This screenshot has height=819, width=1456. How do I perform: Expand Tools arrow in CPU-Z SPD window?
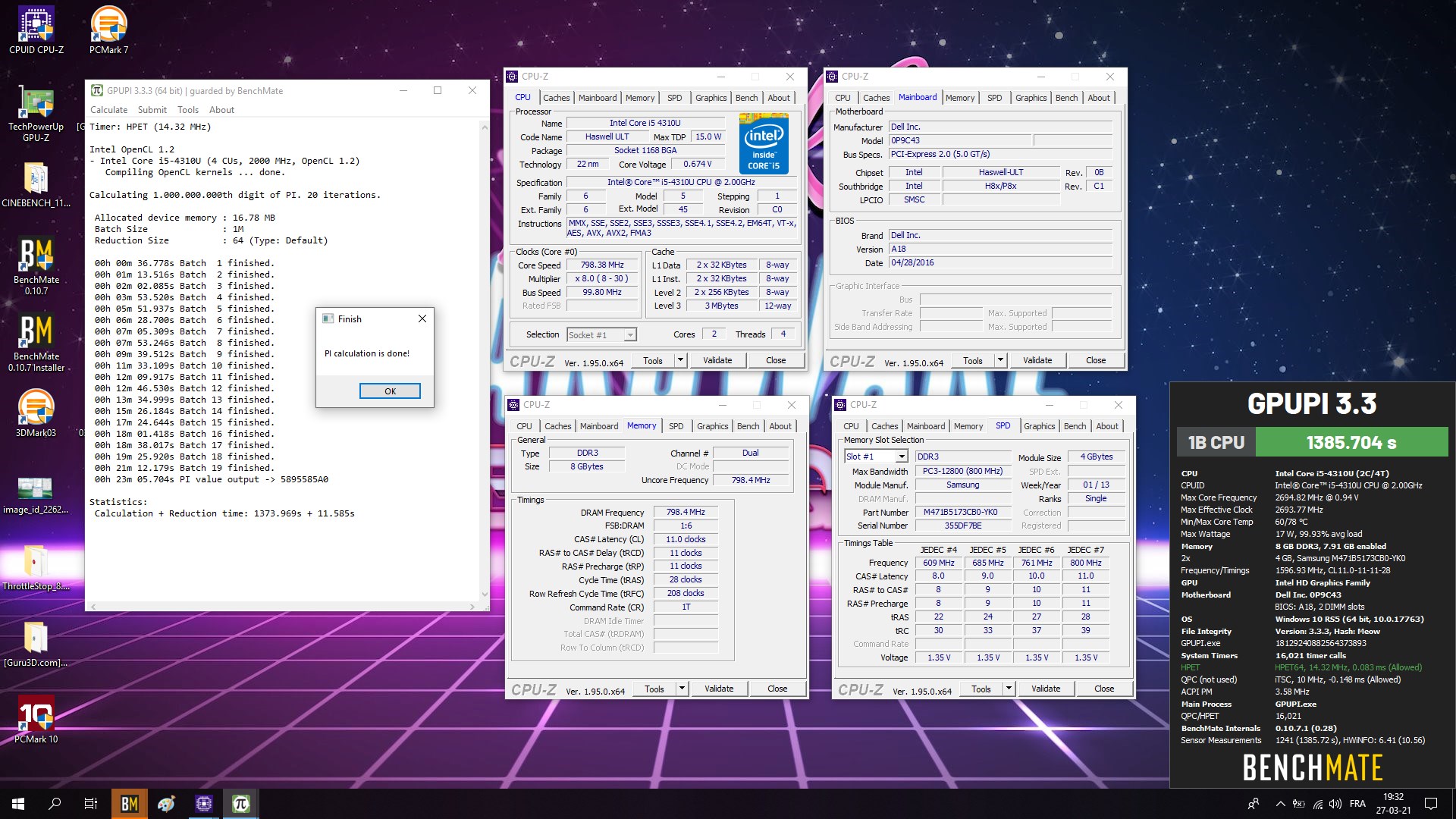(x=1009, y=689)
